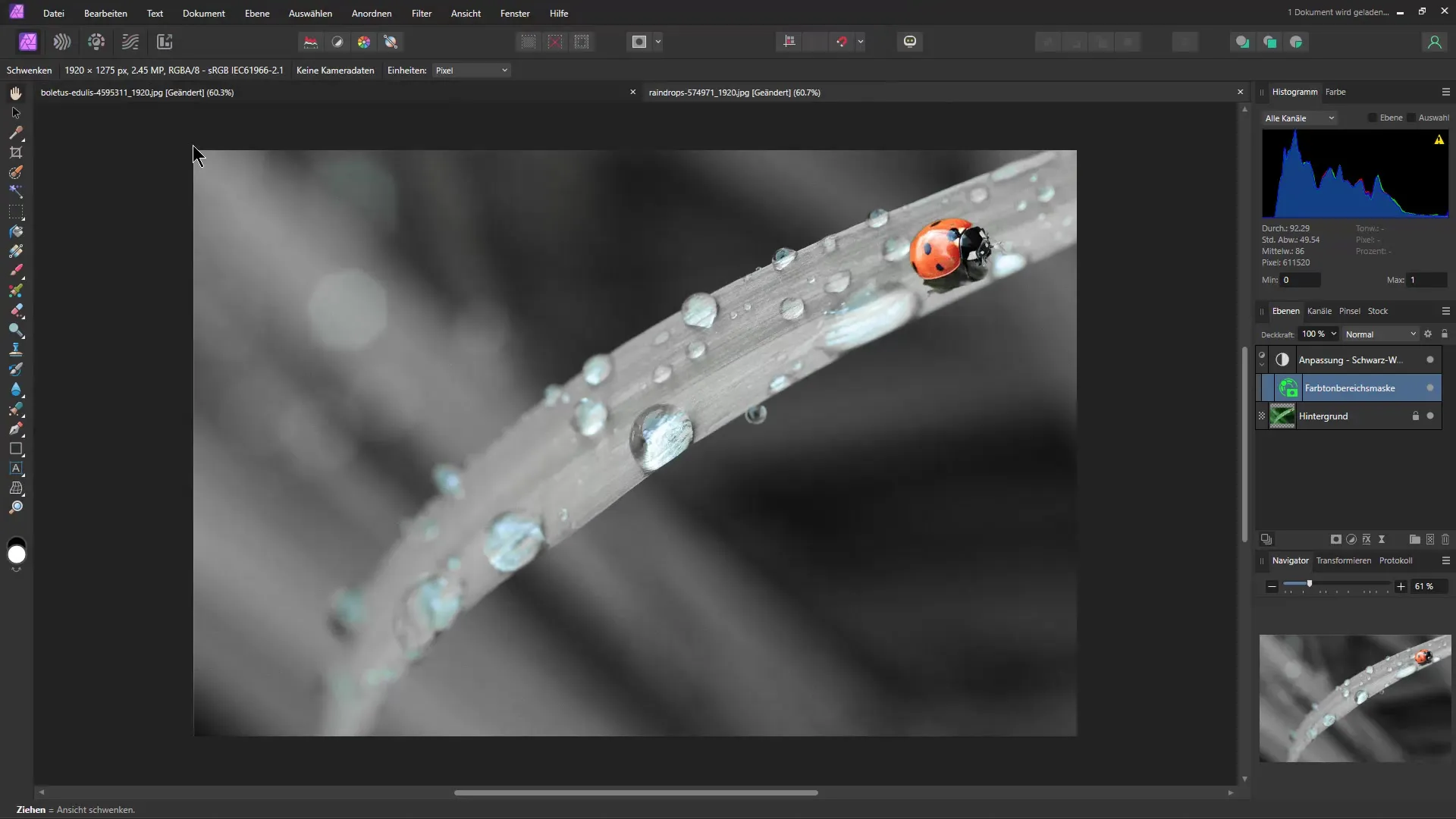The width and height of the screenshot is (1456, 819).
Task: Switch to Photo Persona
Action: (28, 42)
